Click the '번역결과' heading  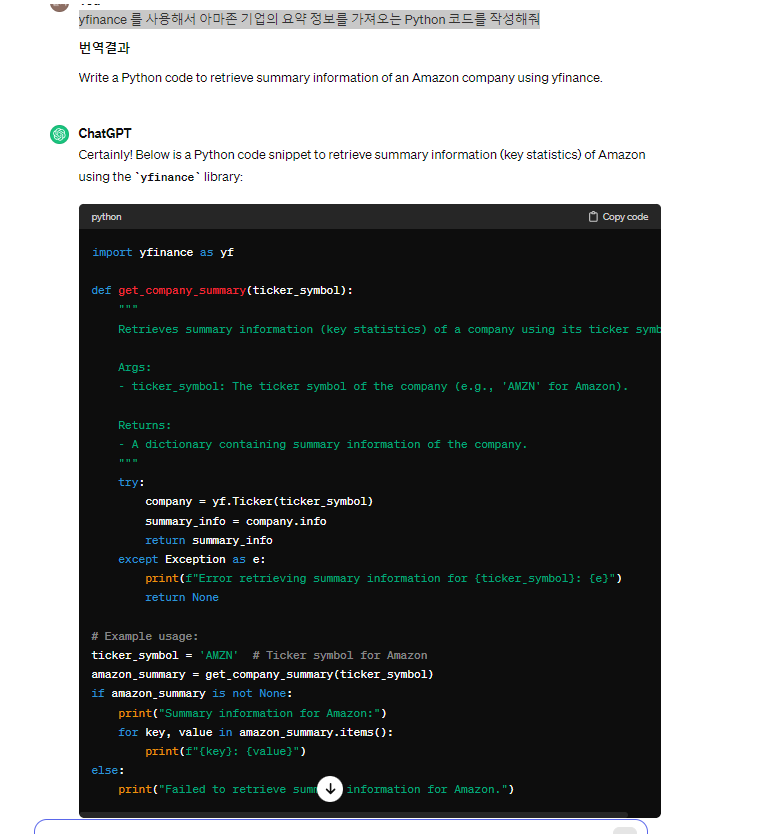104,48
